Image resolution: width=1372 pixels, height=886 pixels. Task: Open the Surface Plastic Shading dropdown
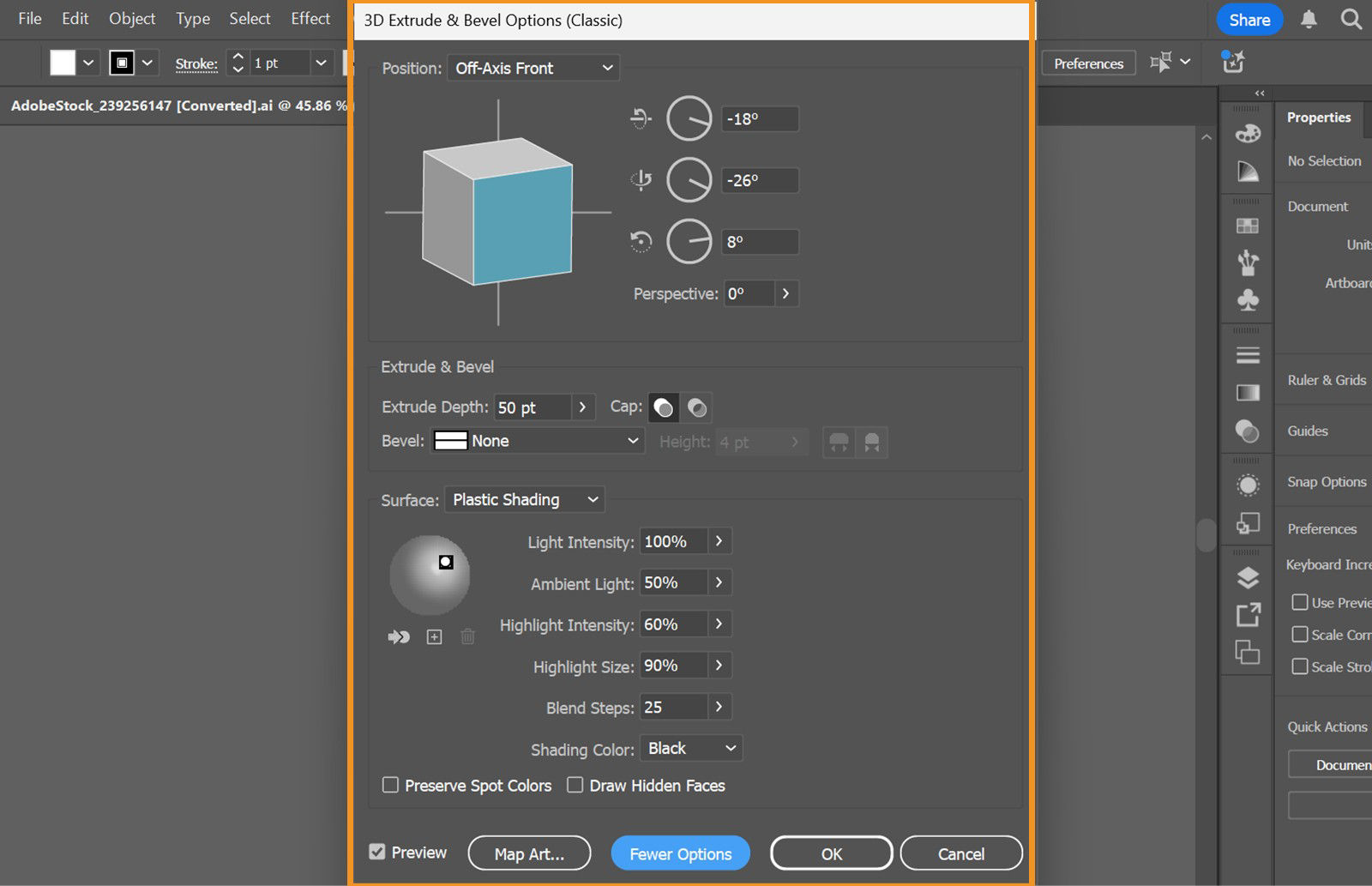pos(524,499)
